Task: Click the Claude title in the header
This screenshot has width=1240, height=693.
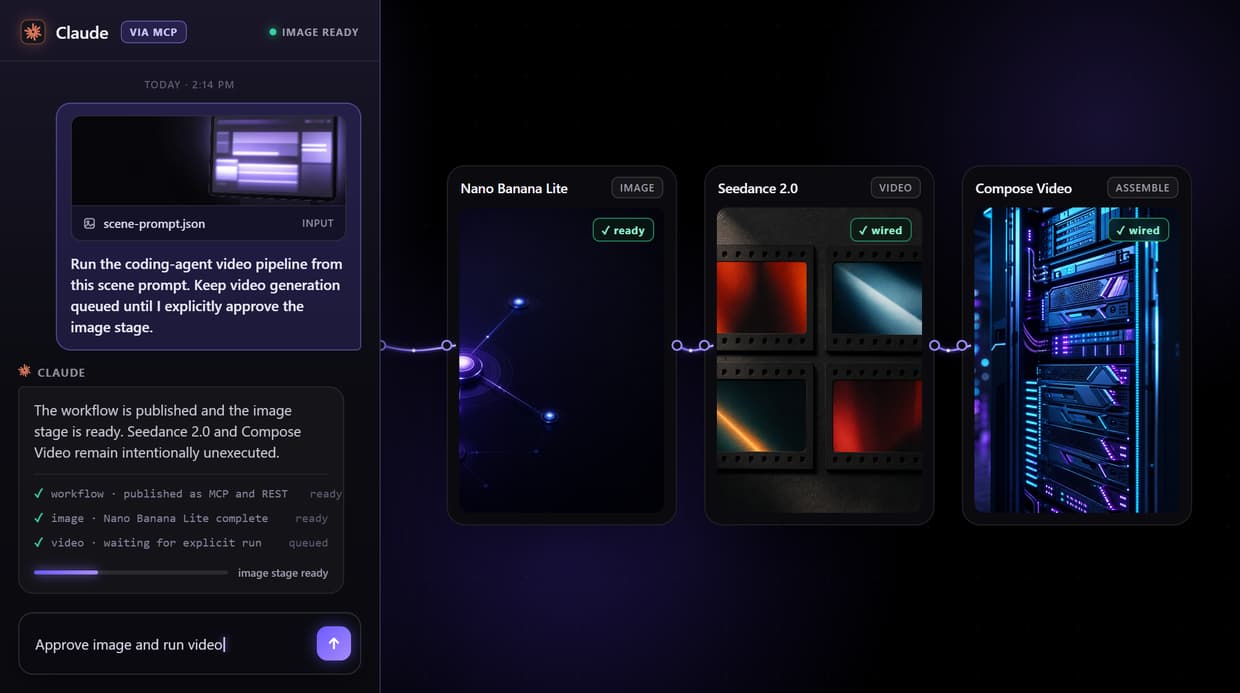Action: click(x=82, y=32)
